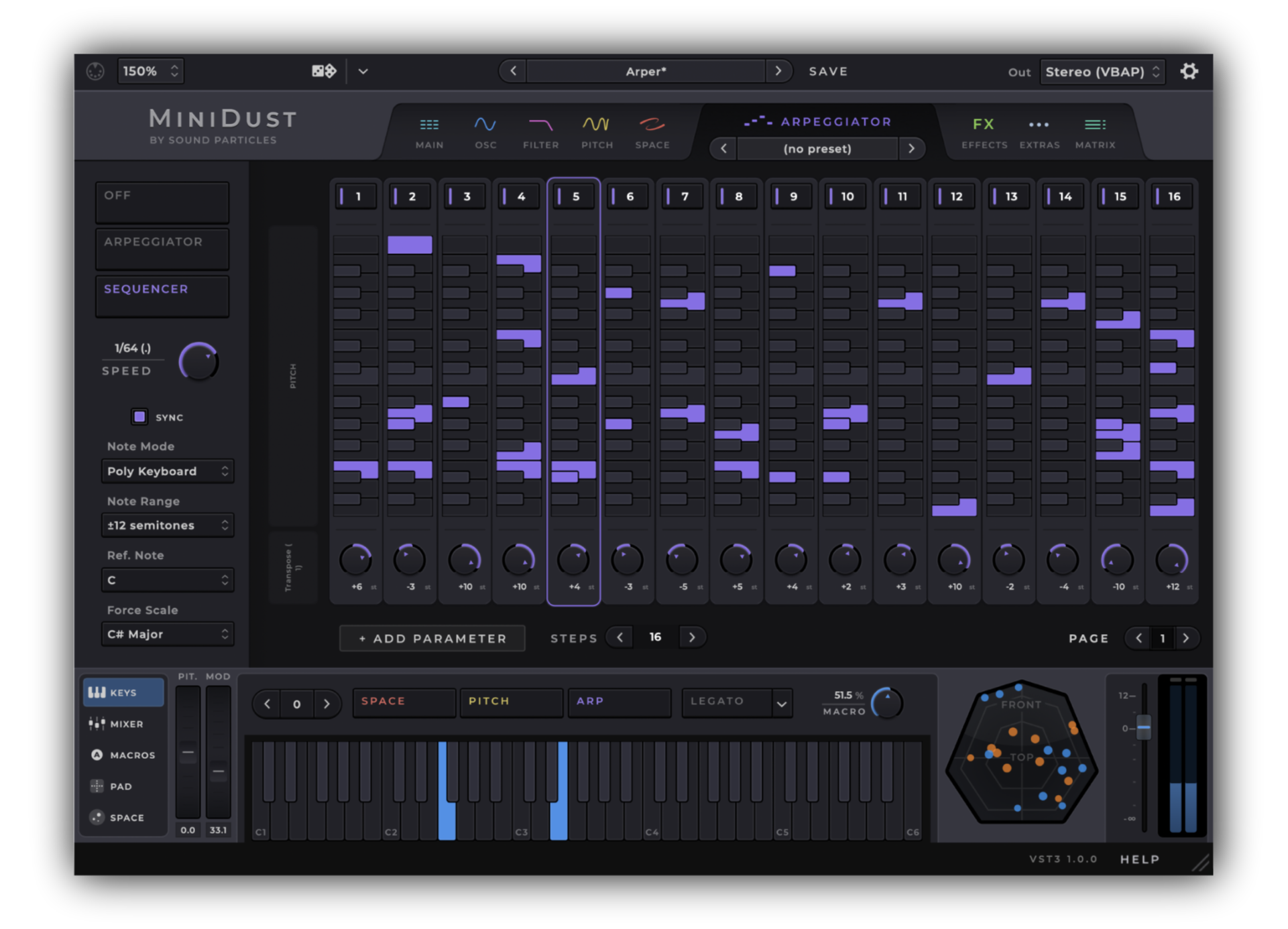Adjust the MACRO knob at 51.5%
Viewport: 1288px width, 929px height.
click(888, 702)
